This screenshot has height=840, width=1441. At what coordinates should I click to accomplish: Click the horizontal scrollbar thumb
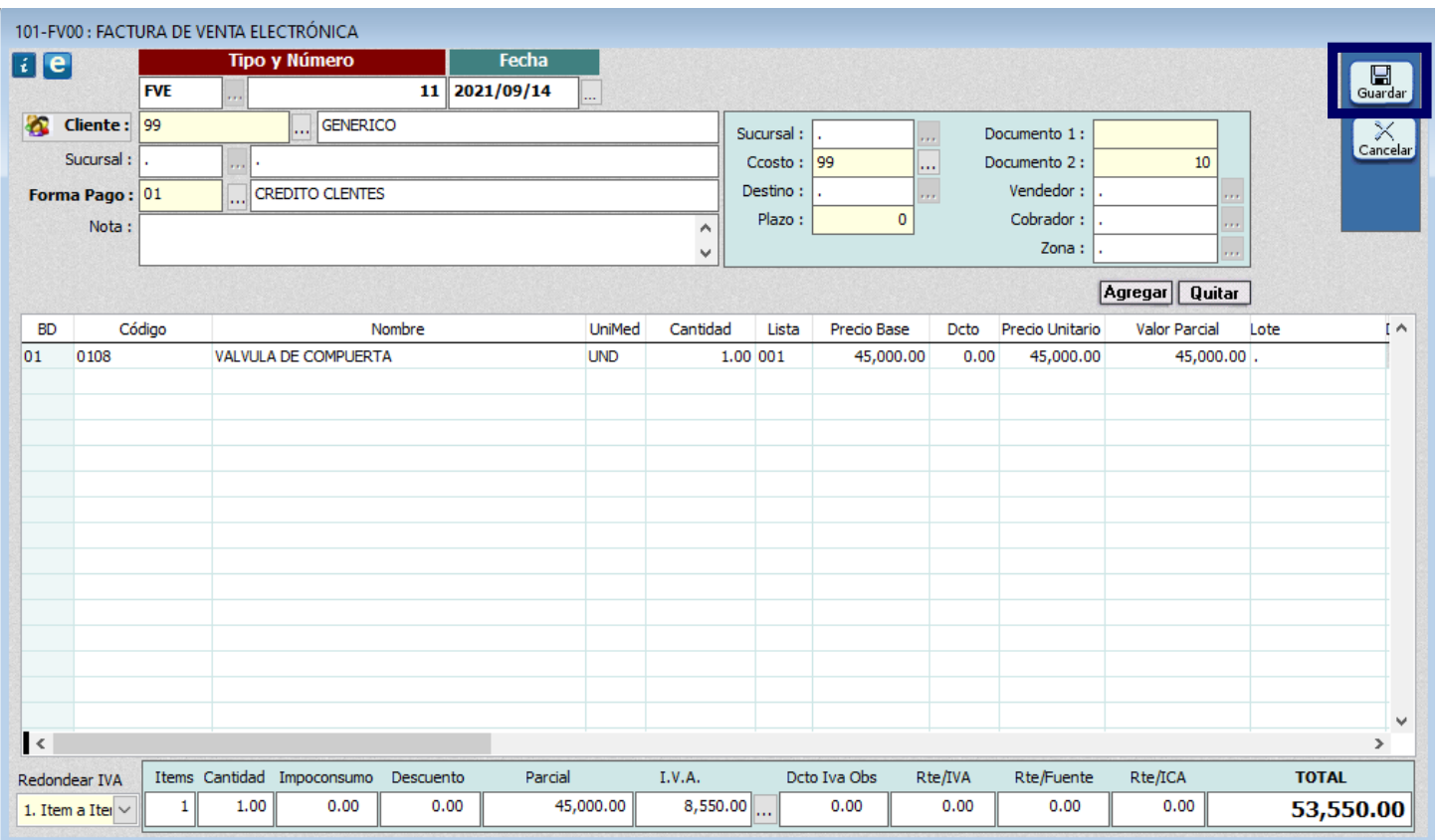point(272,743)
